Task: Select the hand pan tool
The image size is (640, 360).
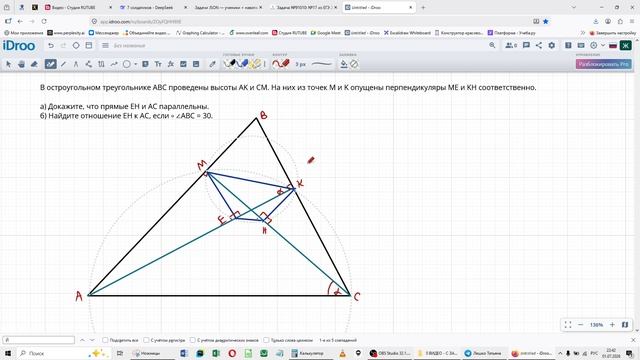Action: (x=22, y=64)
